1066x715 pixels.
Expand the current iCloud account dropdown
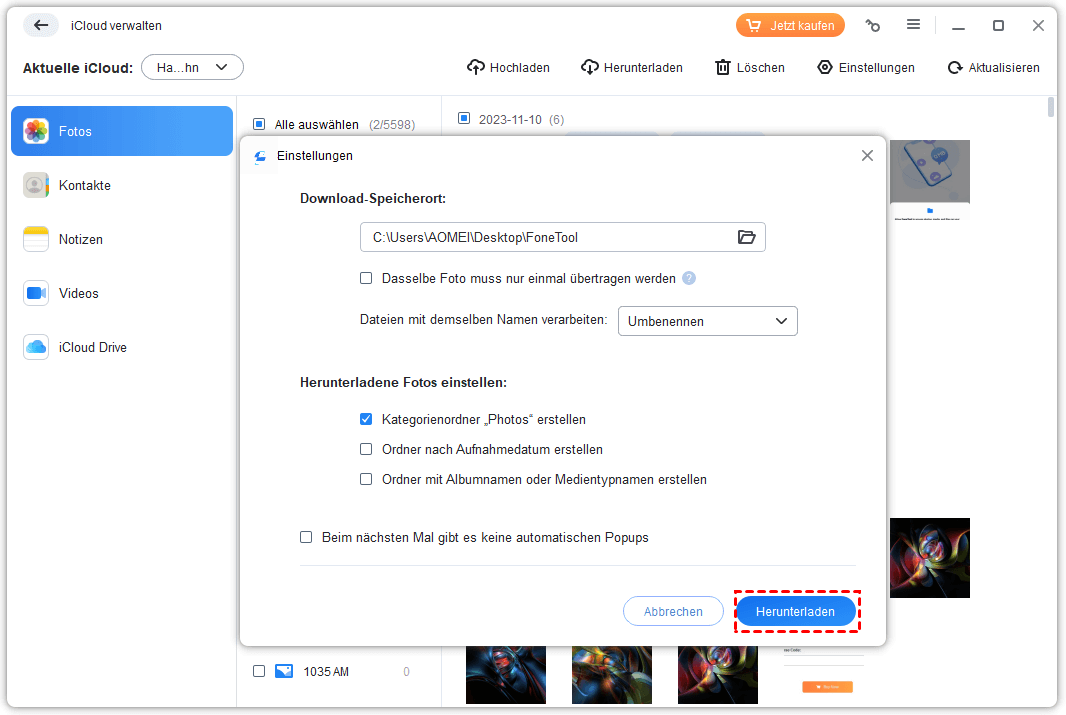[192, 68]
